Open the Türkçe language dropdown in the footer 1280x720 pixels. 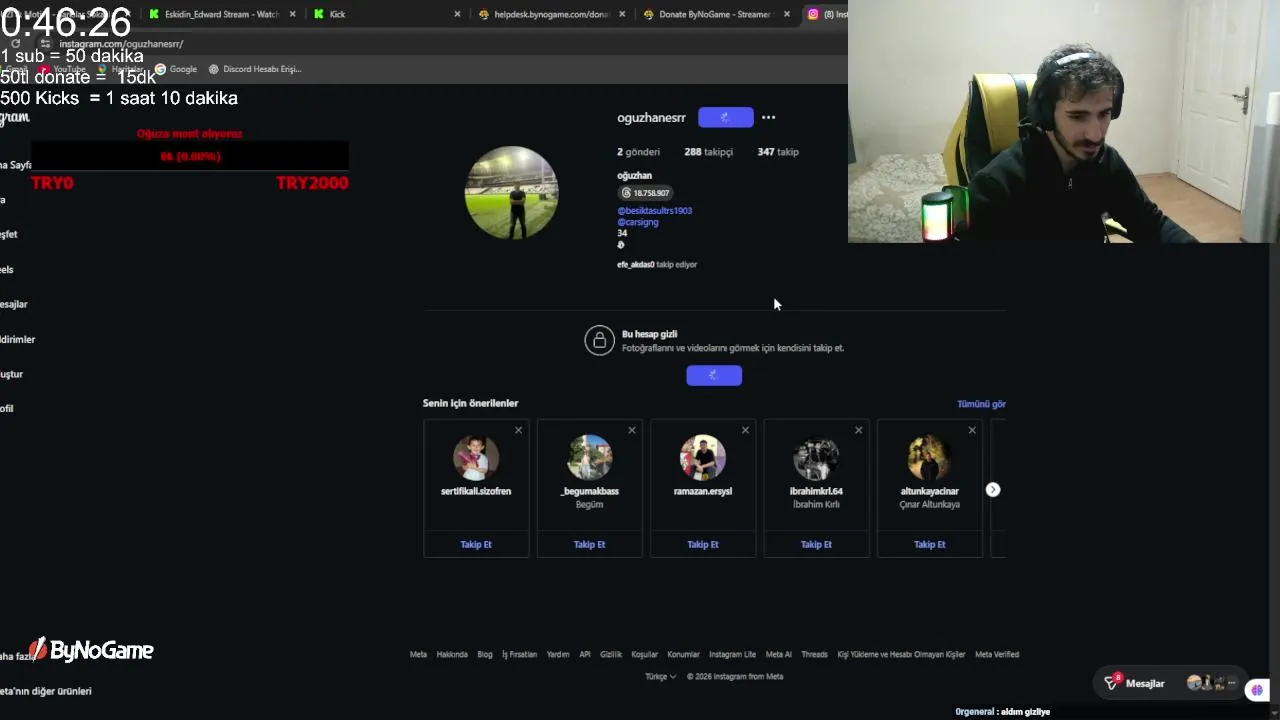coord(660,676)
